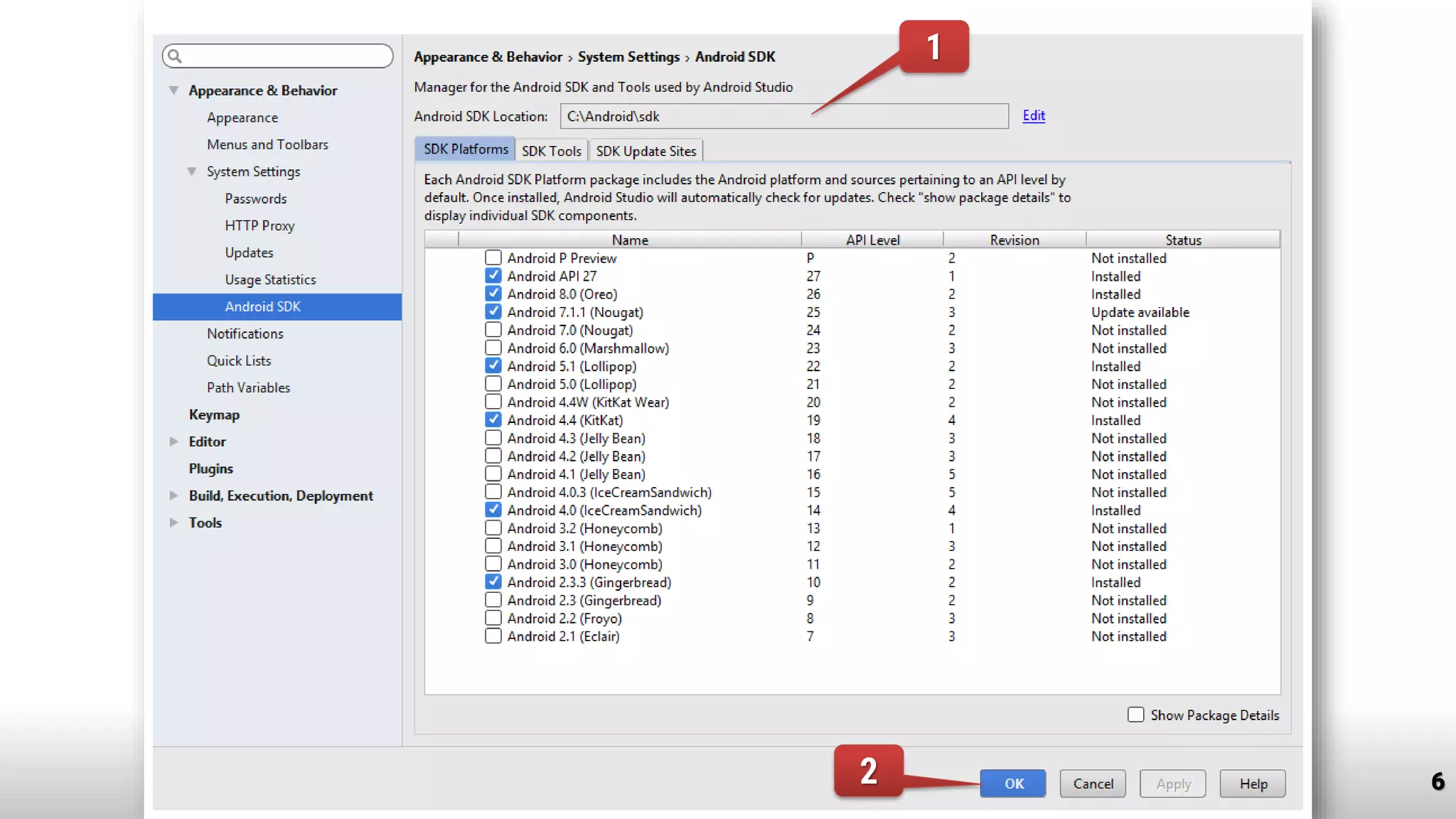Switch to the SDK Tools tab
1456x819 pixels.
[x=551, y=151]
